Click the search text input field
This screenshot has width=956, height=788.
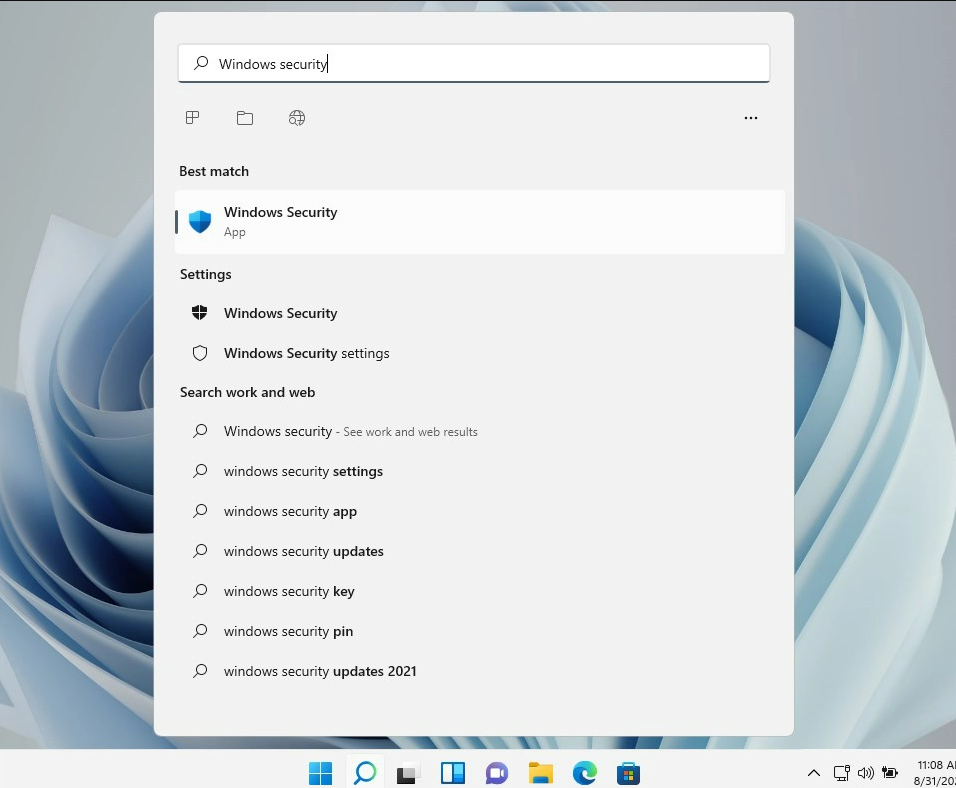pyautogui.click(x=474, y=64)
